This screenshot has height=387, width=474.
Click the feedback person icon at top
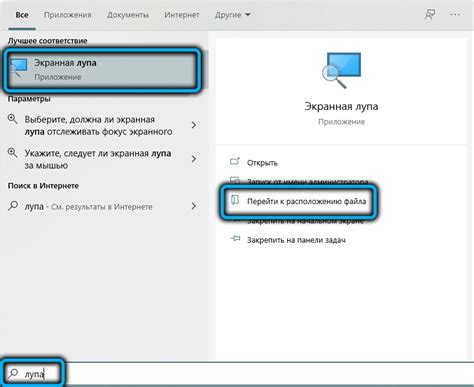[430, 15]
